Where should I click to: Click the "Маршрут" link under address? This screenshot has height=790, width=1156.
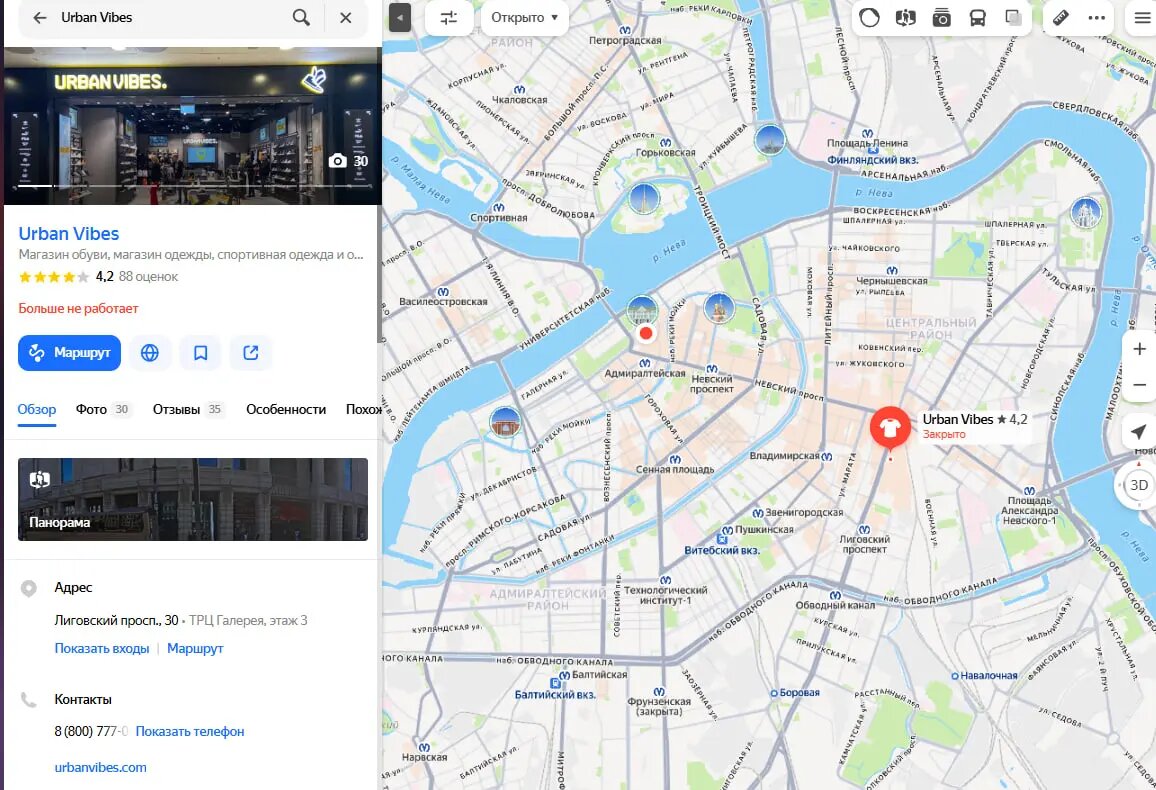[x=195, y=649]
